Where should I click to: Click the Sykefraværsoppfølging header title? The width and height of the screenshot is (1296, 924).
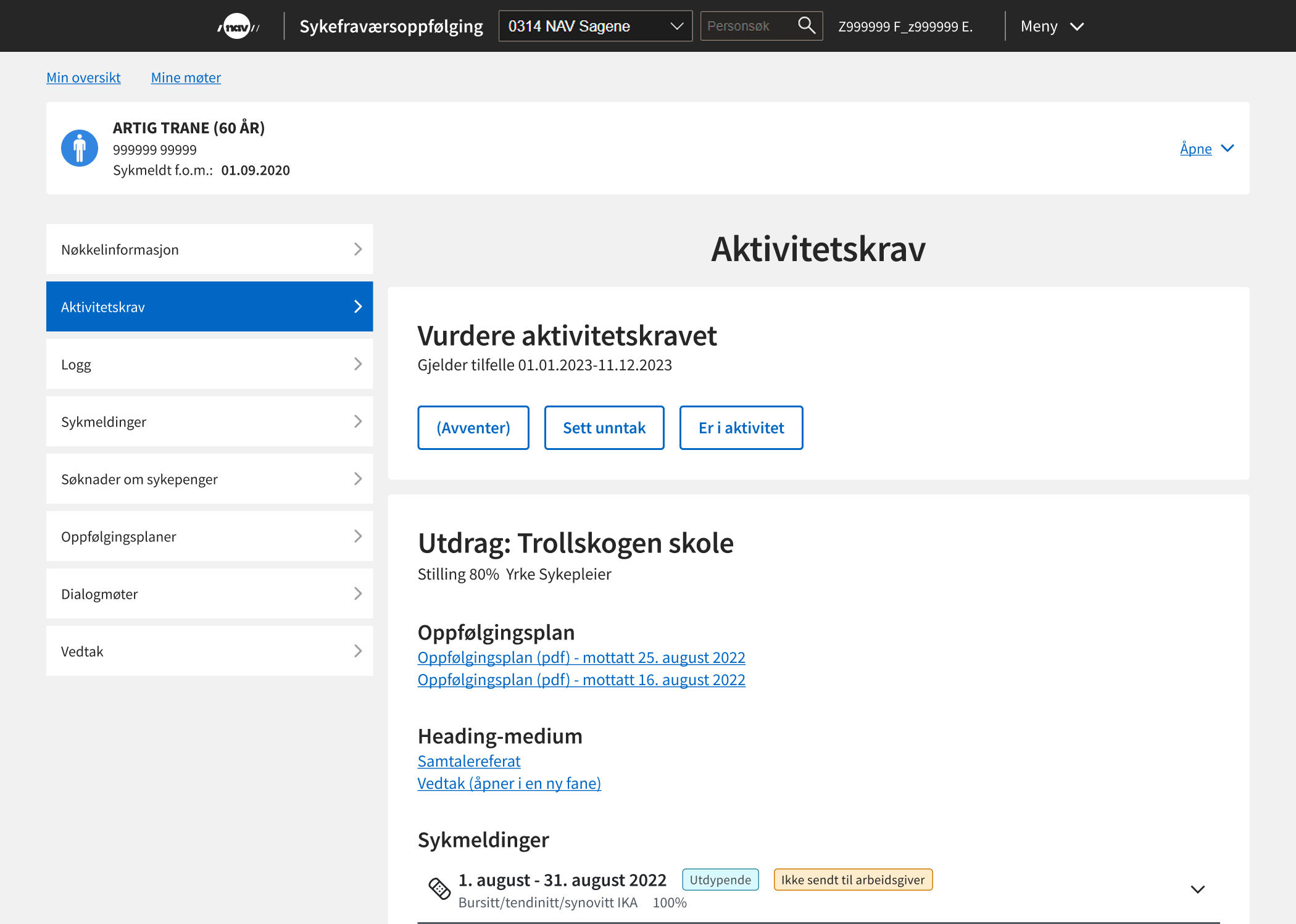coord(391,27)
